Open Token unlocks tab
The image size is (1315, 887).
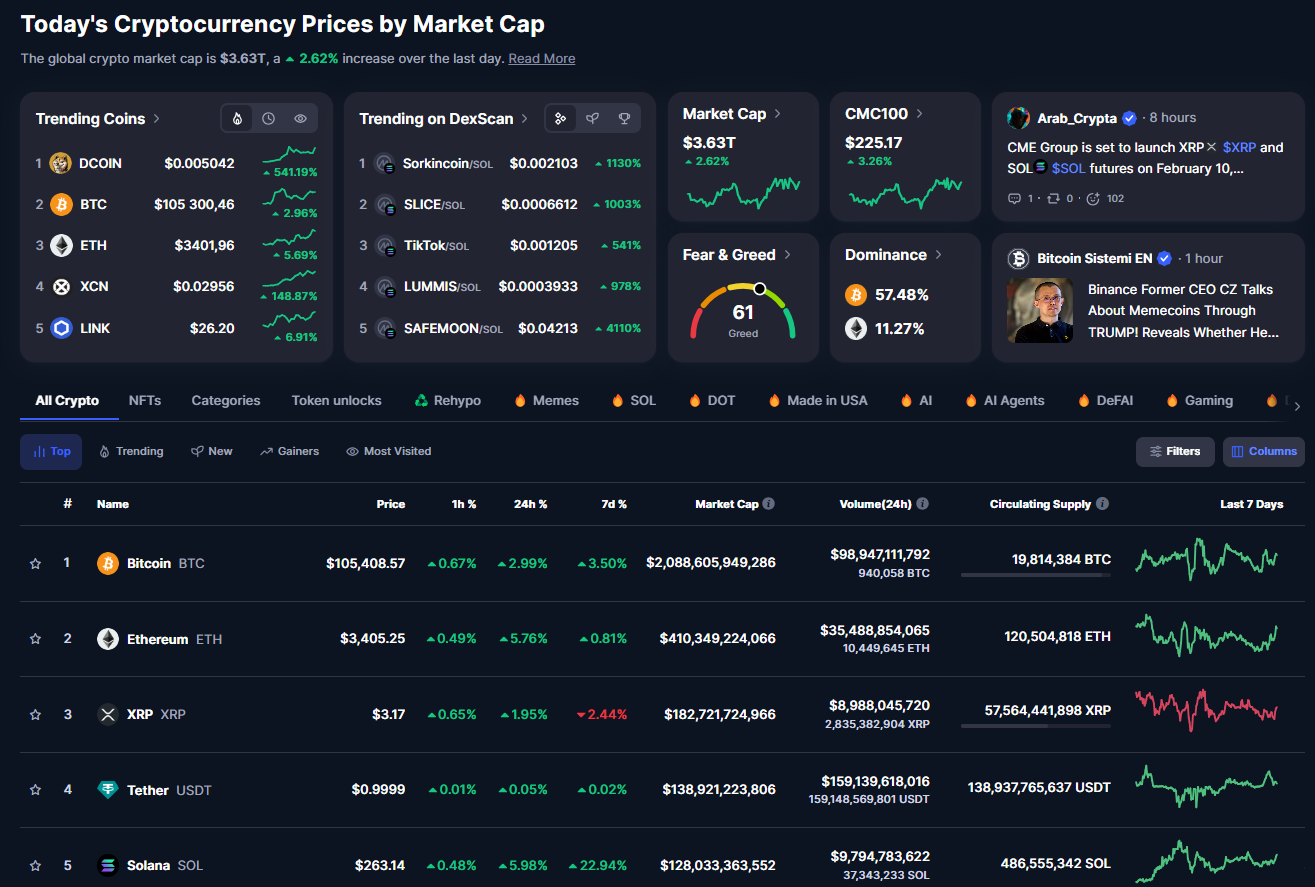coord(336,400)
